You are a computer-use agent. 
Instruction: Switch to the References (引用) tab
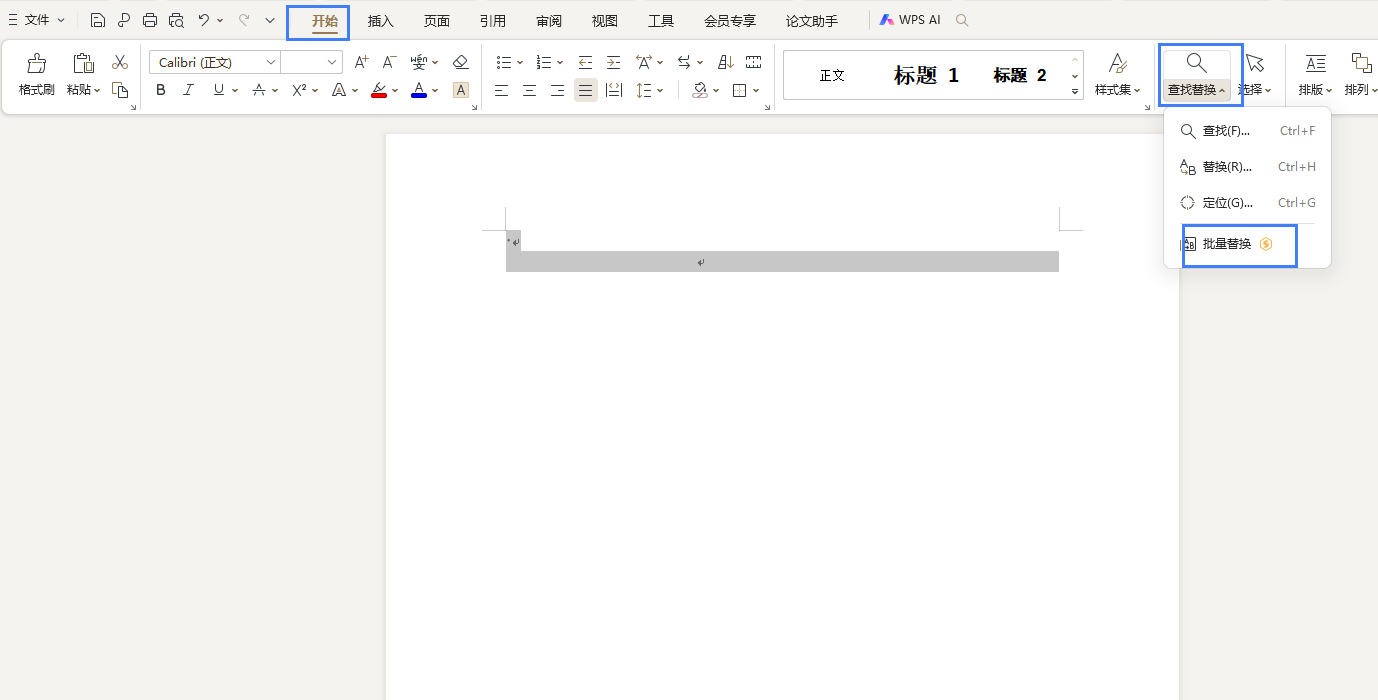point(493,21)
